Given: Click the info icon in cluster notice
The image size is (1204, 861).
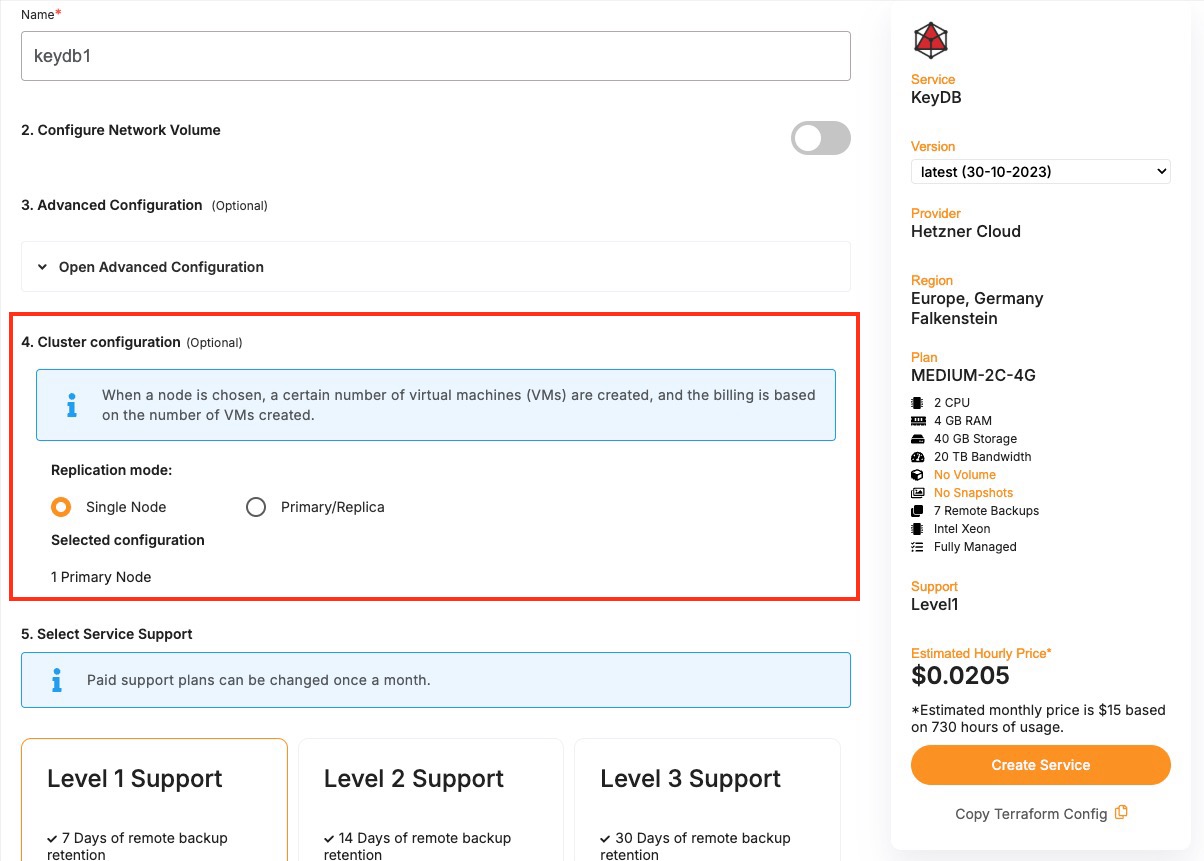Looking at the screenshot, I should [71, 405].
